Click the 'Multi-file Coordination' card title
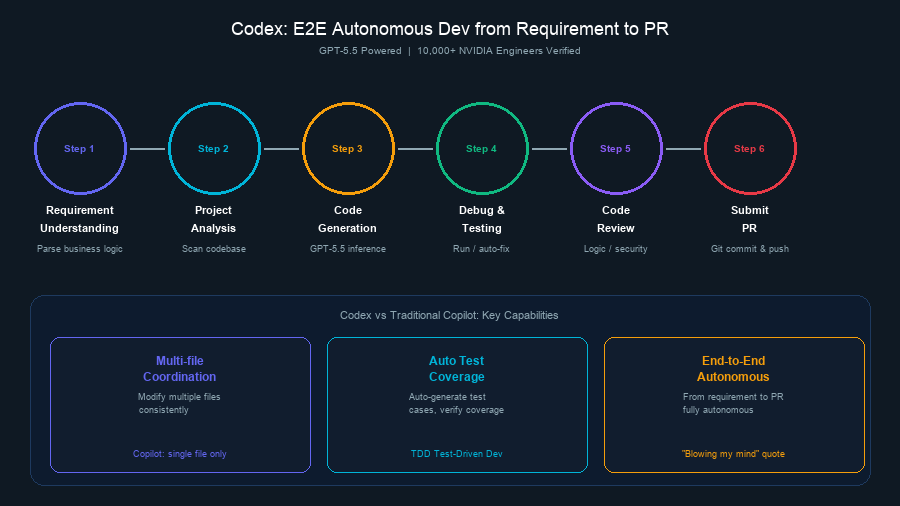The image size is (900, 506). (180, 369)
